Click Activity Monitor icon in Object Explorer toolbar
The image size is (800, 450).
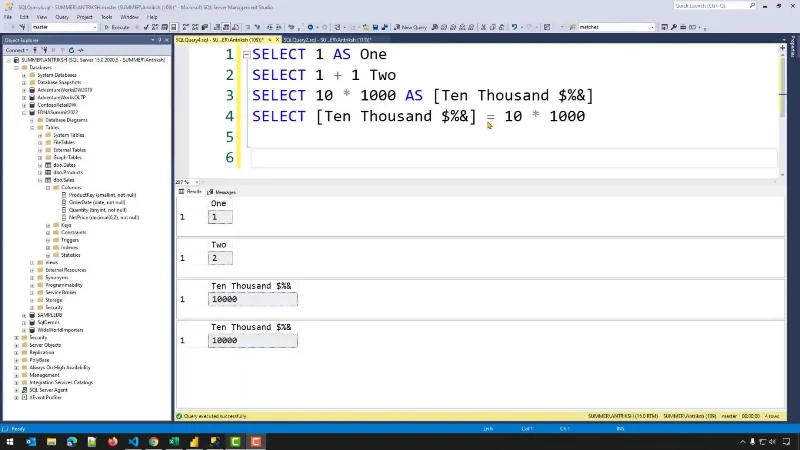coord(81,50)
